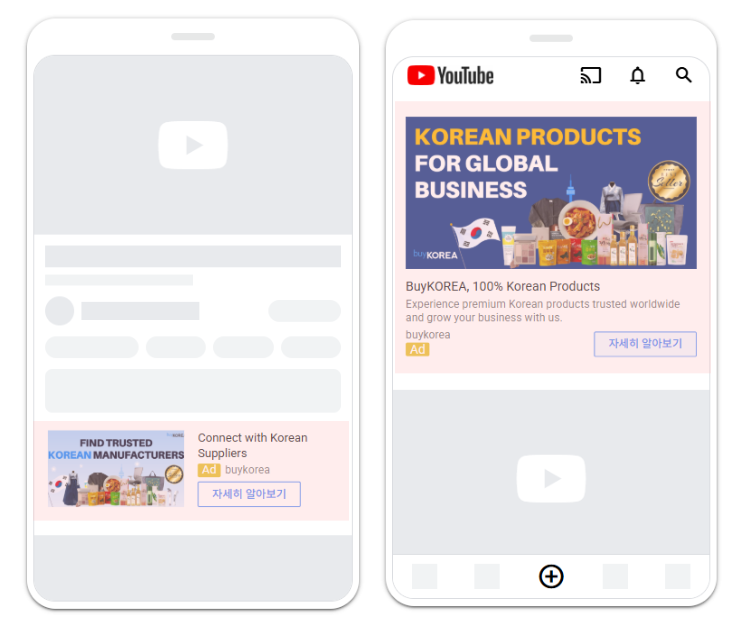Tap the Cast to device icon

pos(591,76)
